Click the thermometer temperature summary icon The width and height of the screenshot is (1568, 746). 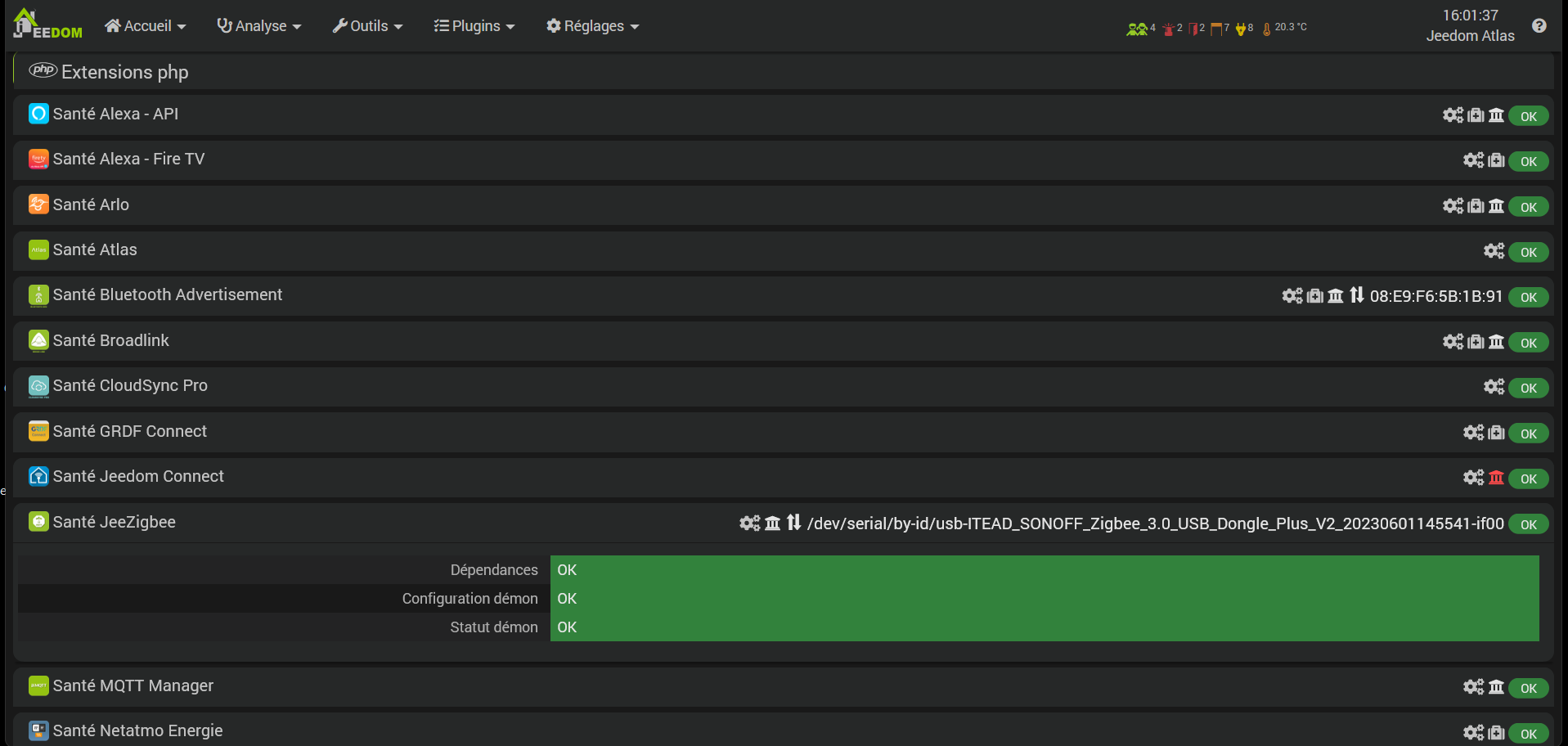click(x=1266, y=29)
